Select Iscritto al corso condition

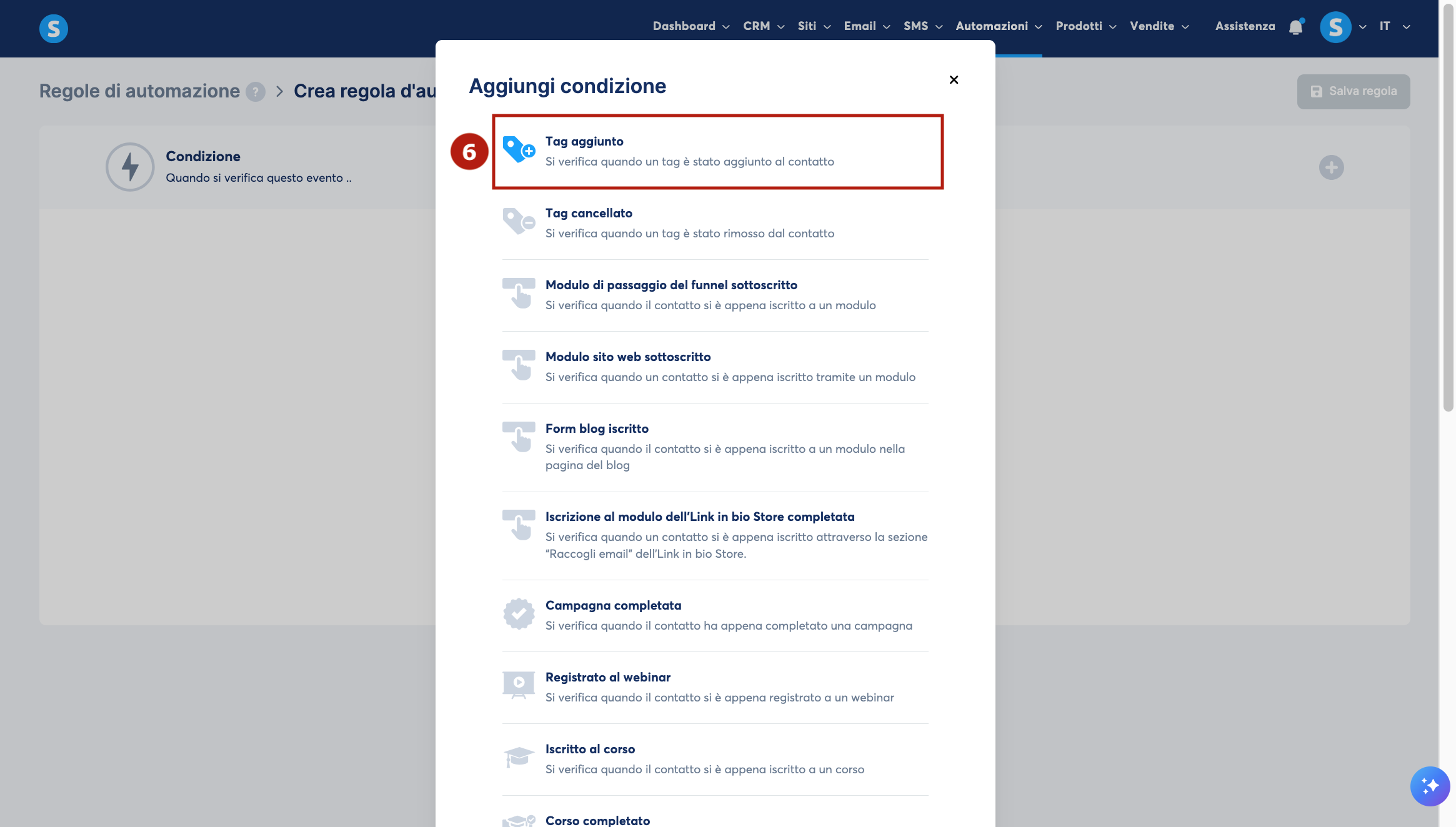pyautogui.click(x=715, y=759)
